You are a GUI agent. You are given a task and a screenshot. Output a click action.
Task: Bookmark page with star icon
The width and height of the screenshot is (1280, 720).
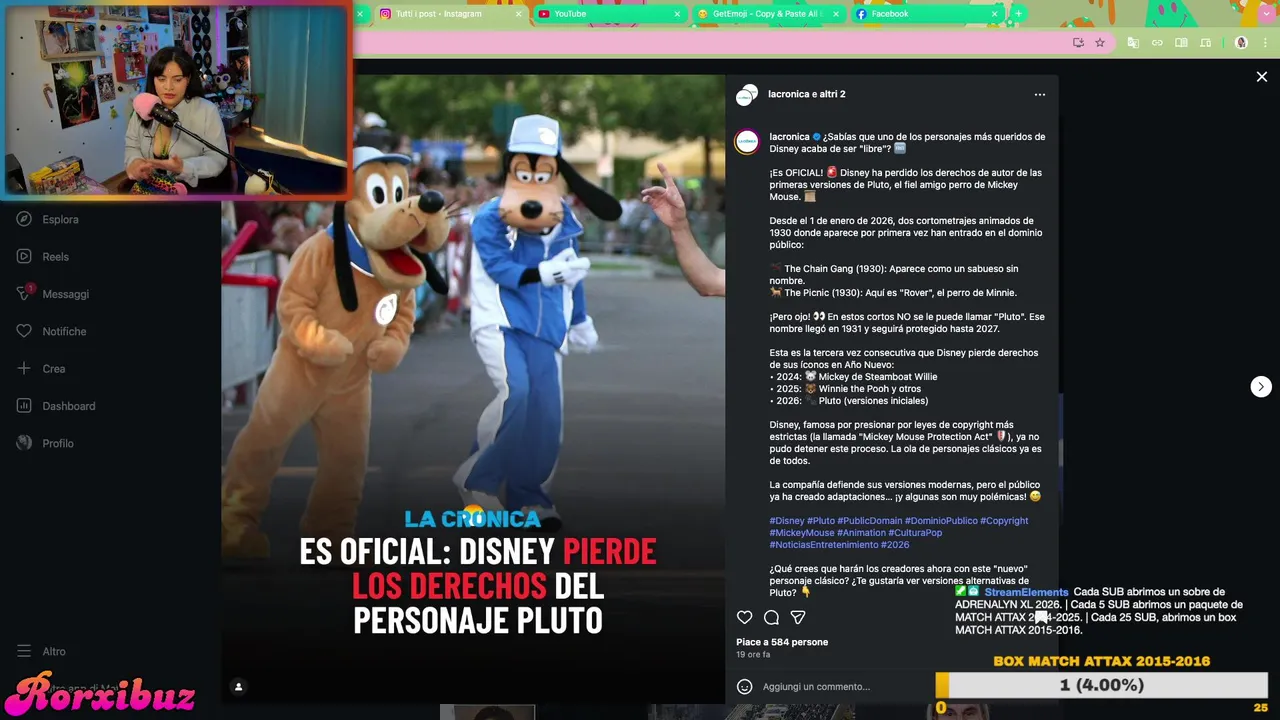[1100, 43]
